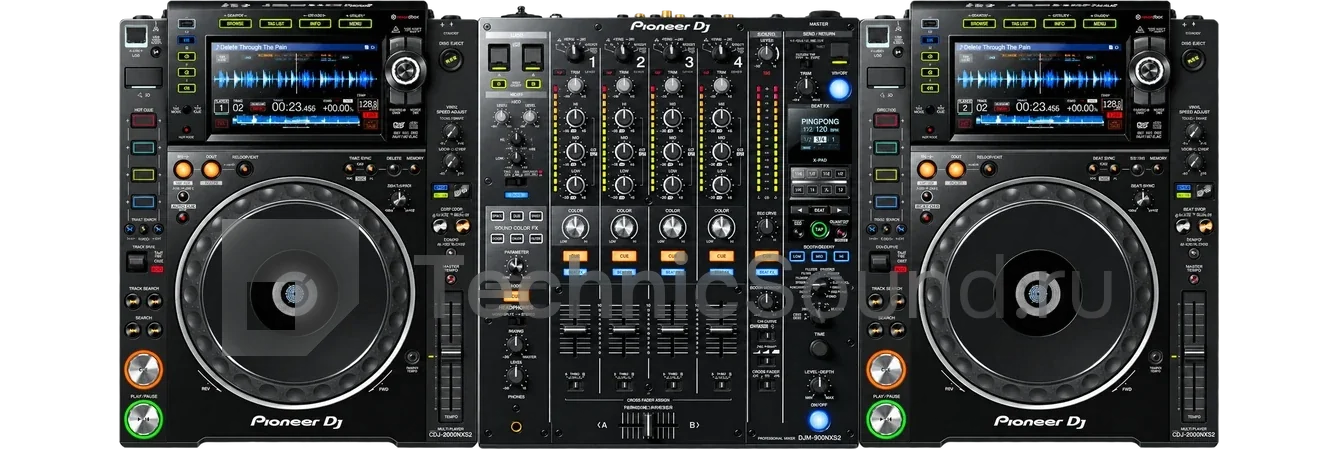Start playback with right deck PLAY/PAUSE button
Viewport: 1338px width, 449px height.
[x=885, y=420]
